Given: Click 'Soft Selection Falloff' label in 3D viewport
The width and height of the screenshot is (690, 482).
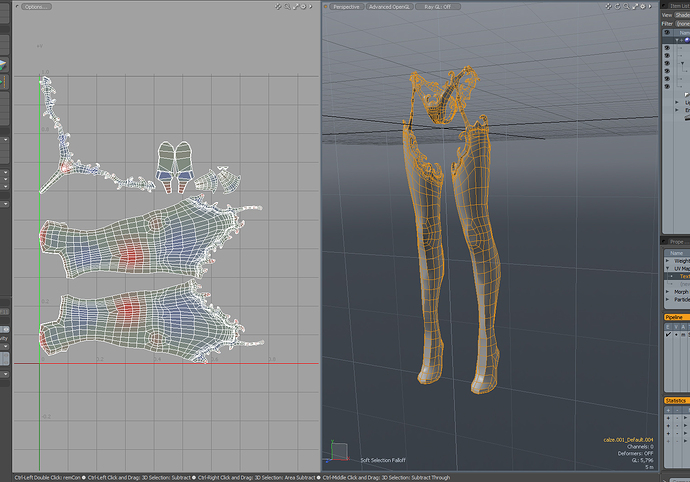Looking at the screenshot, I should coord(383,460).
